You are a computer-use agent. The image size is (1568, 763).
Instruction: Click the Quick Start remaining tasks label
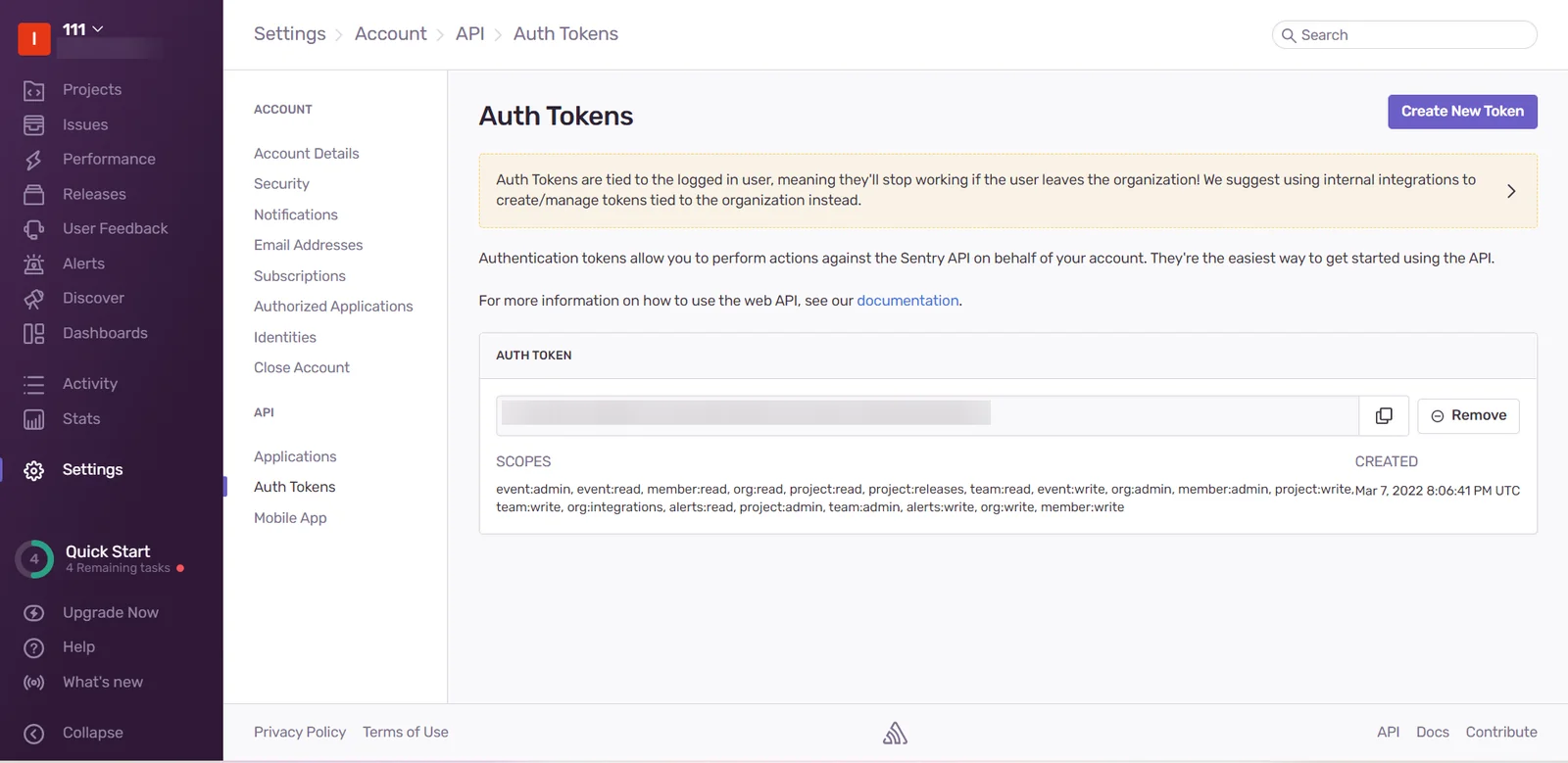pyautogui.click(x=118, y=568)
